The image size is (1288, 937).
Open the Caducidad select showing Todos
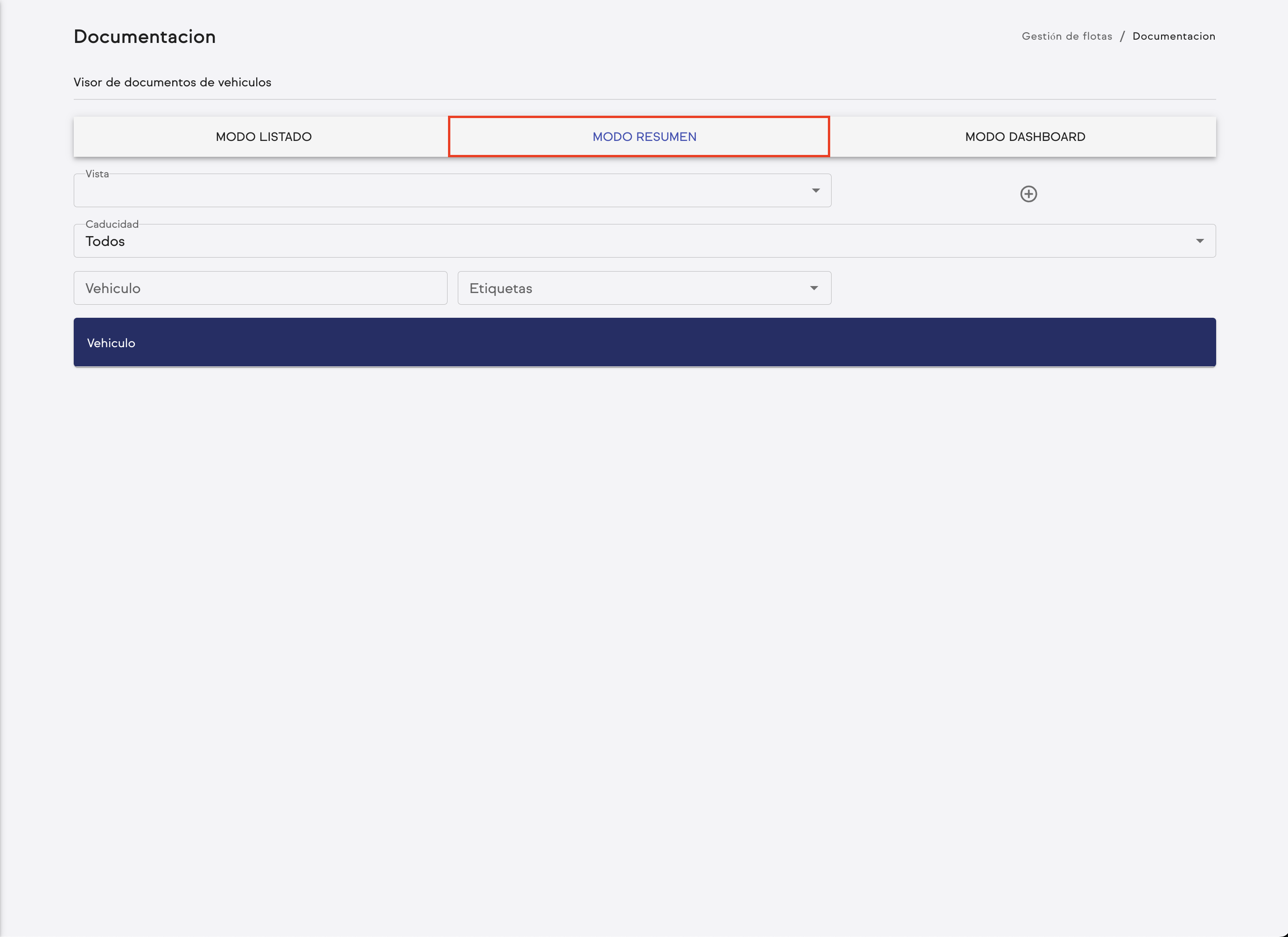click(625, 241)
